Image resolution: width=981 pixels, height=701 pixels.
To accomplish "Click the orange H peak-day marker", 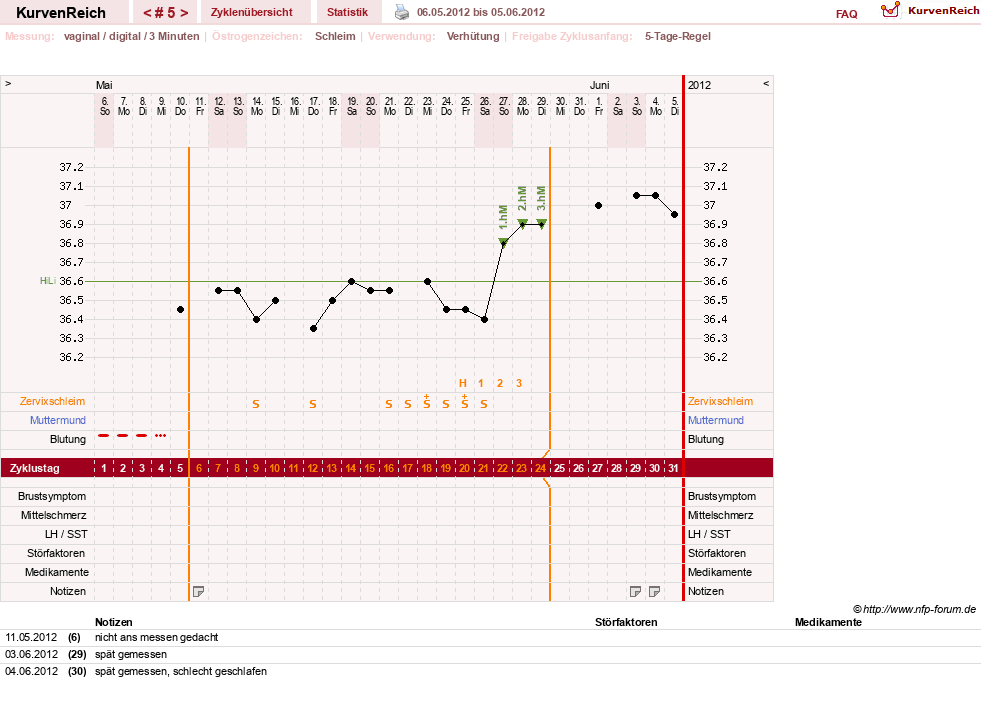I will pos(463,383).
